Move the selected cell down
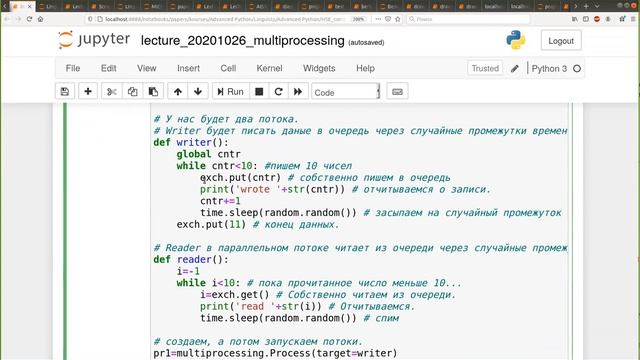640x360 pixels. click(x=198, y=91)
